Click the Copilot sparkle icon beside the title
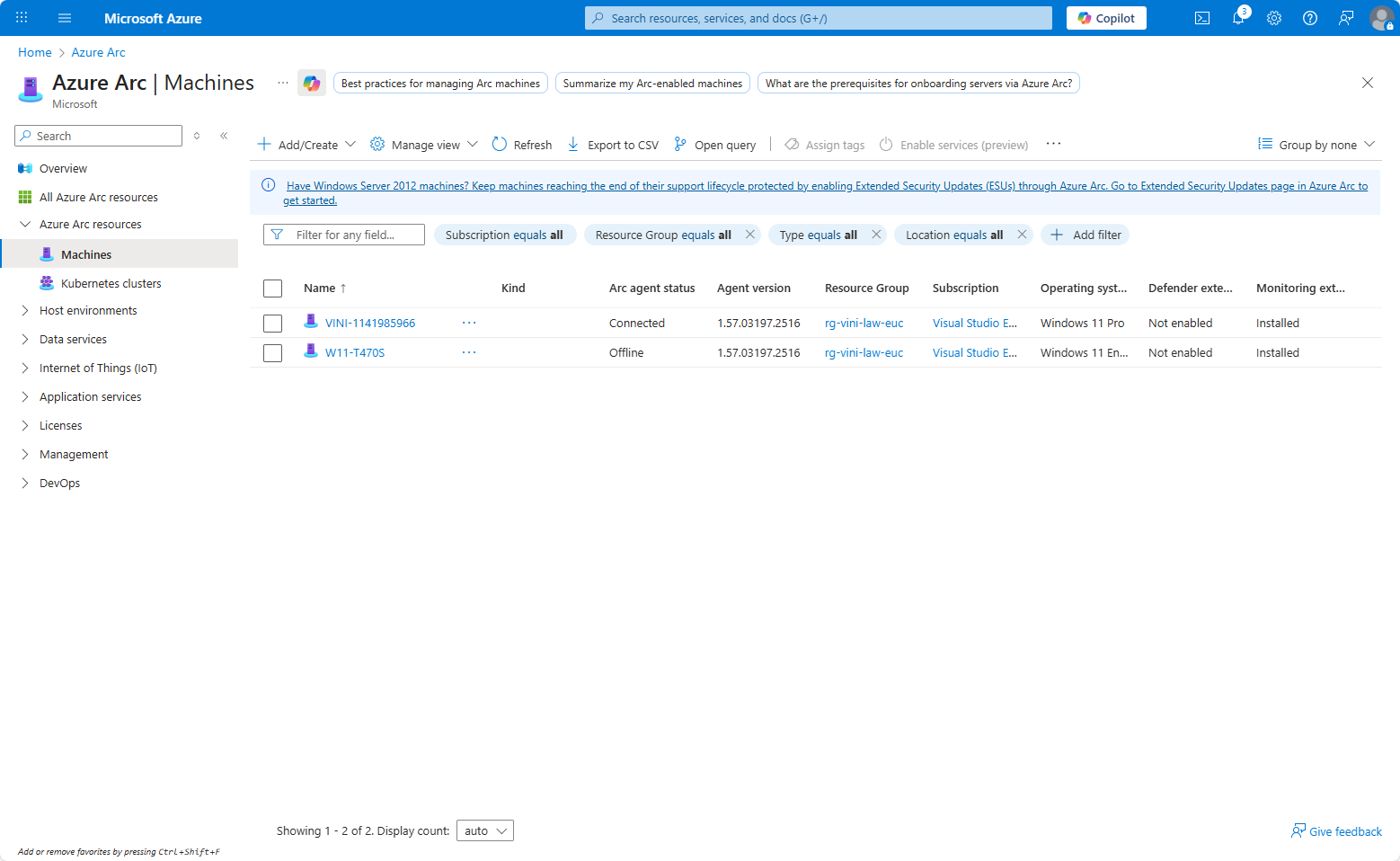Screen dimensions: 1400x861 click(x=312, y=84)
